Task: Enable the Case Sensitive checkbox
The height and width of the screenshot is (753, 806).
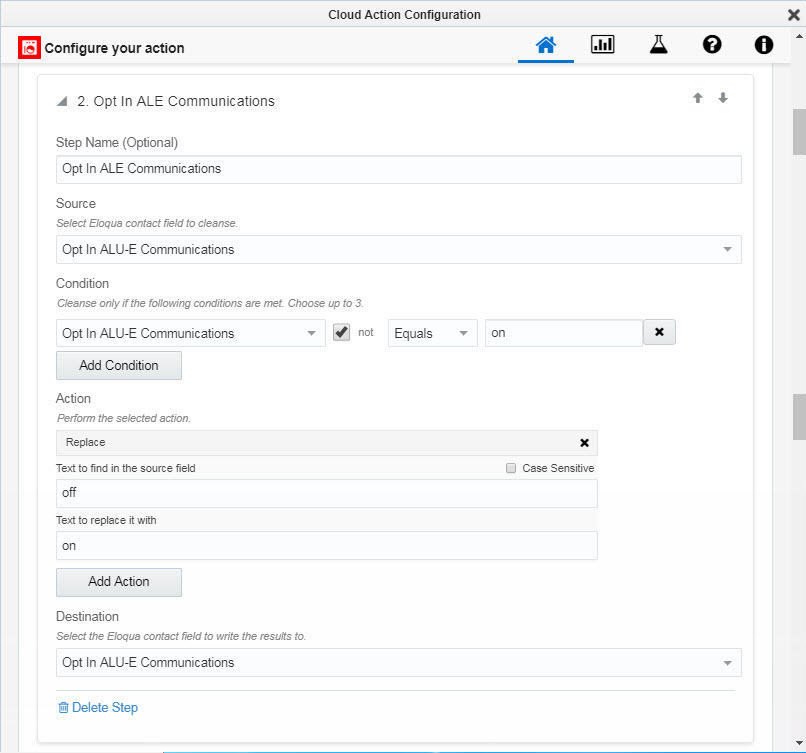Action: click(x=511, y=468)
